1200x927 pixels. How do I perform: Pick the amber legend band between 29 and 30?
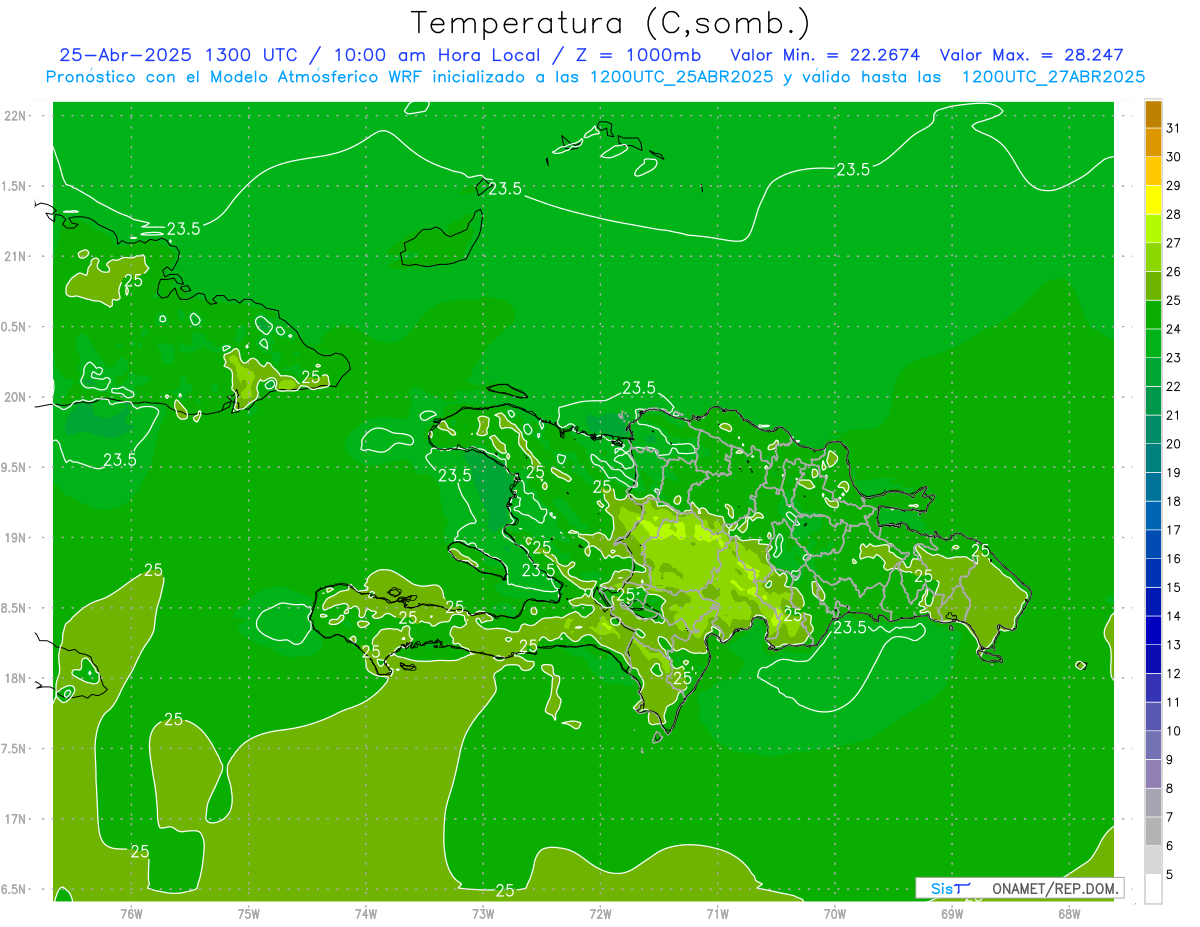1153,171
